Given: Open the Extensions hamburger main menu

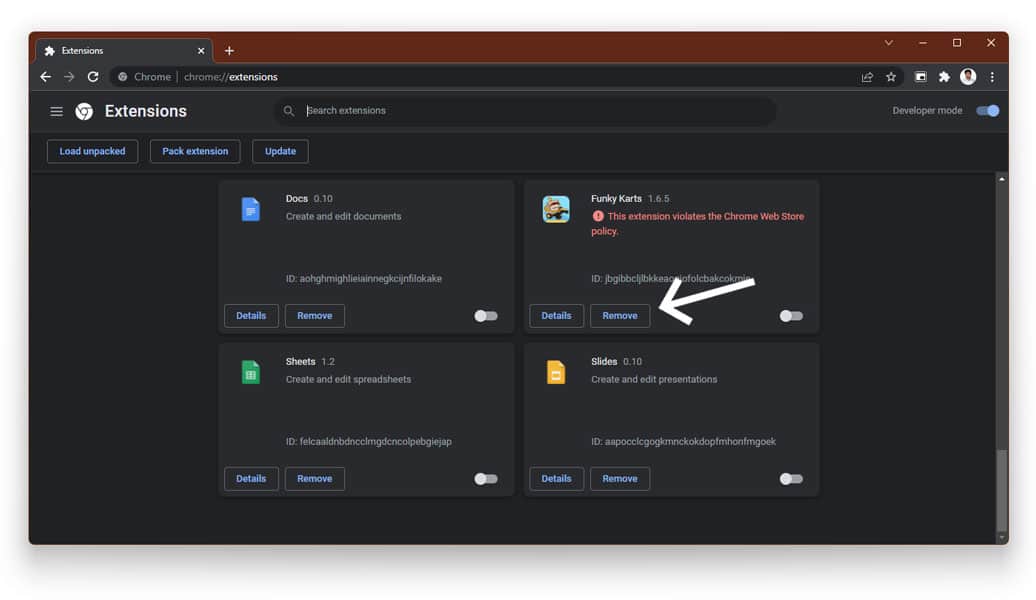Looking at the screenshot, I should 56,111.
